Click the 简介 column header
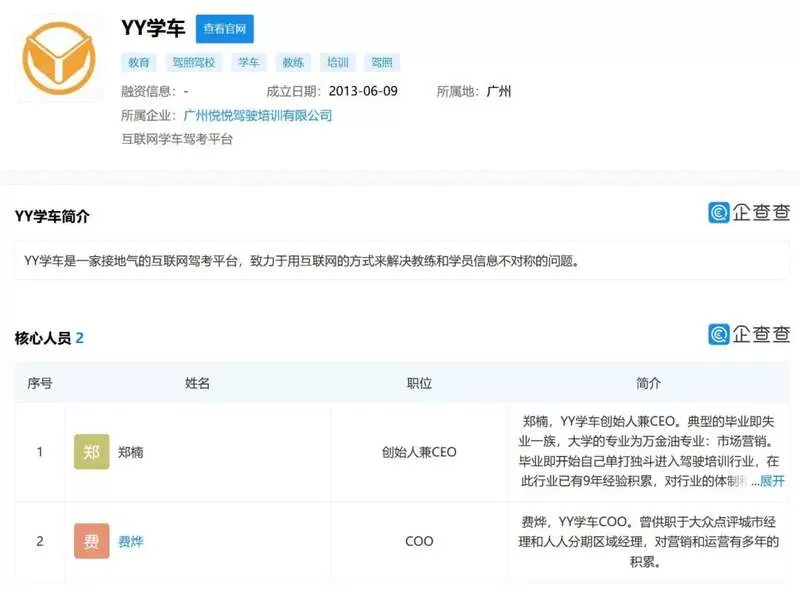800x589 pixels. point(648,383)
